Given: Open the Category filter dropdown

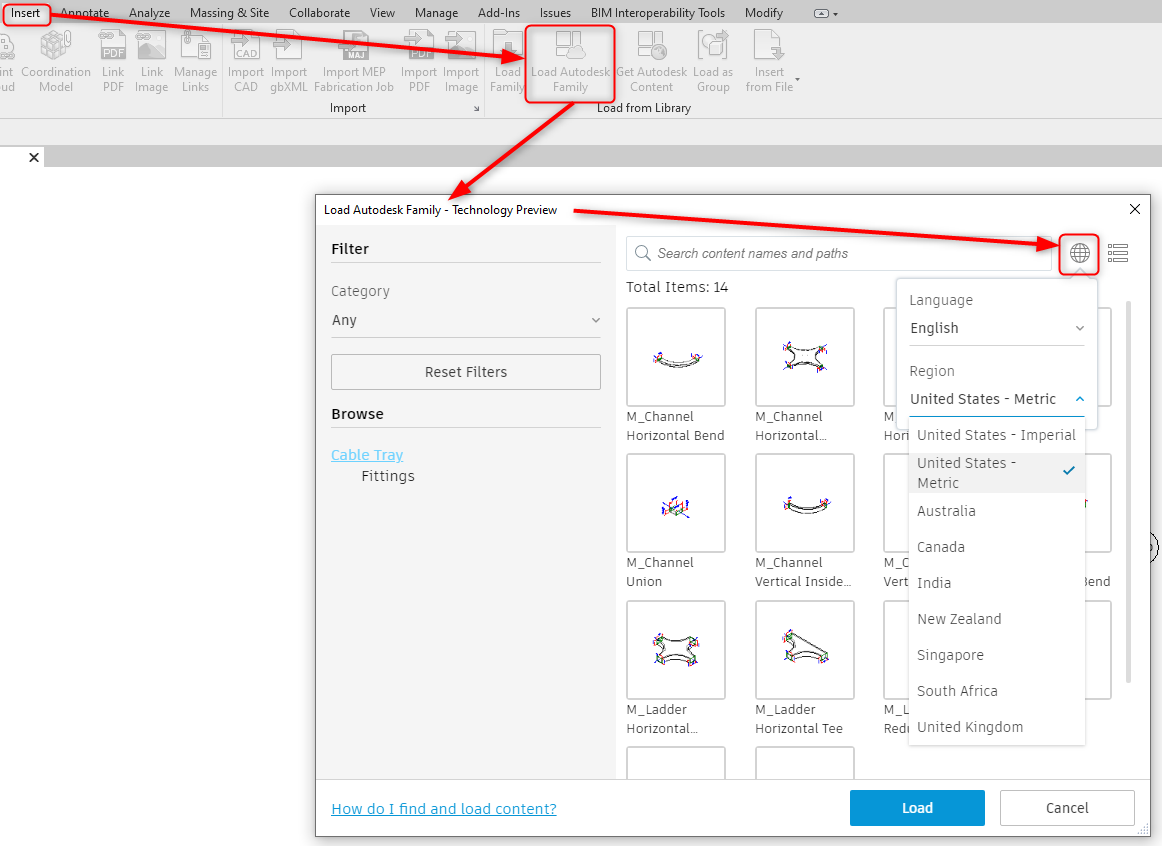Looking at the screenshot, I should click(465, 320).
